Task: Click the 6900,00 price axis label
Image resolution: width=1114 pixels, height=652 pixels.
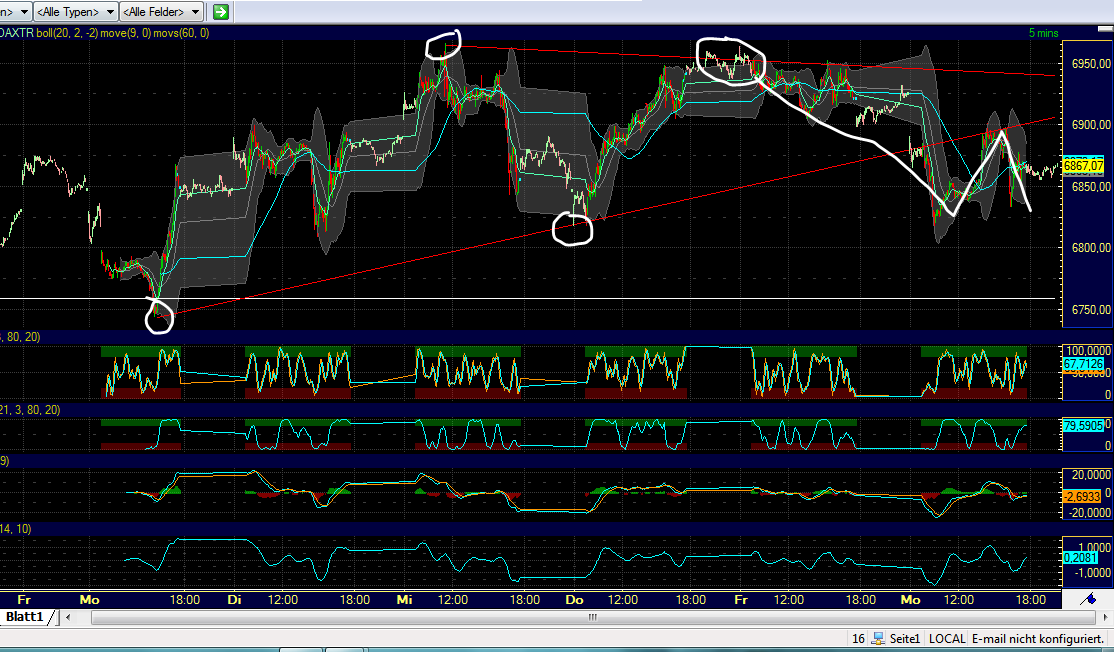Action: [x=1091, y=125]
